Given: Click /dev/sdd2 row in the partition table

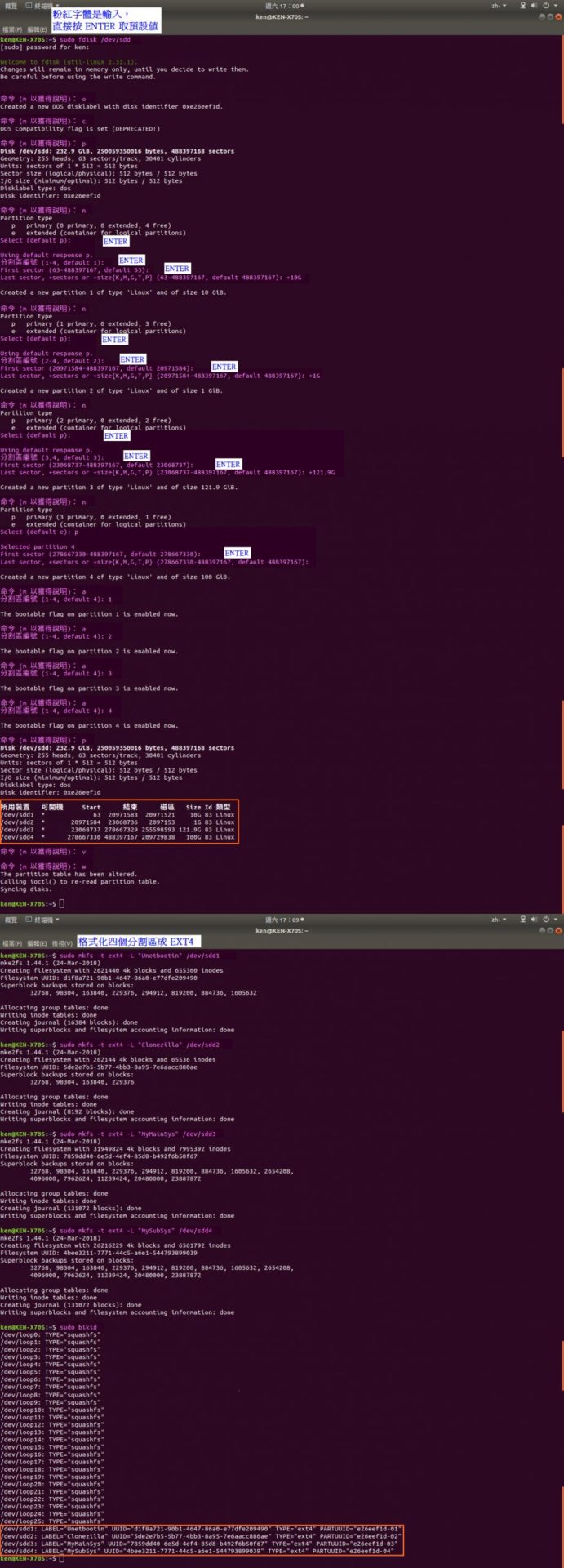Looking at the screenshot, I should (x=118, y=822).
